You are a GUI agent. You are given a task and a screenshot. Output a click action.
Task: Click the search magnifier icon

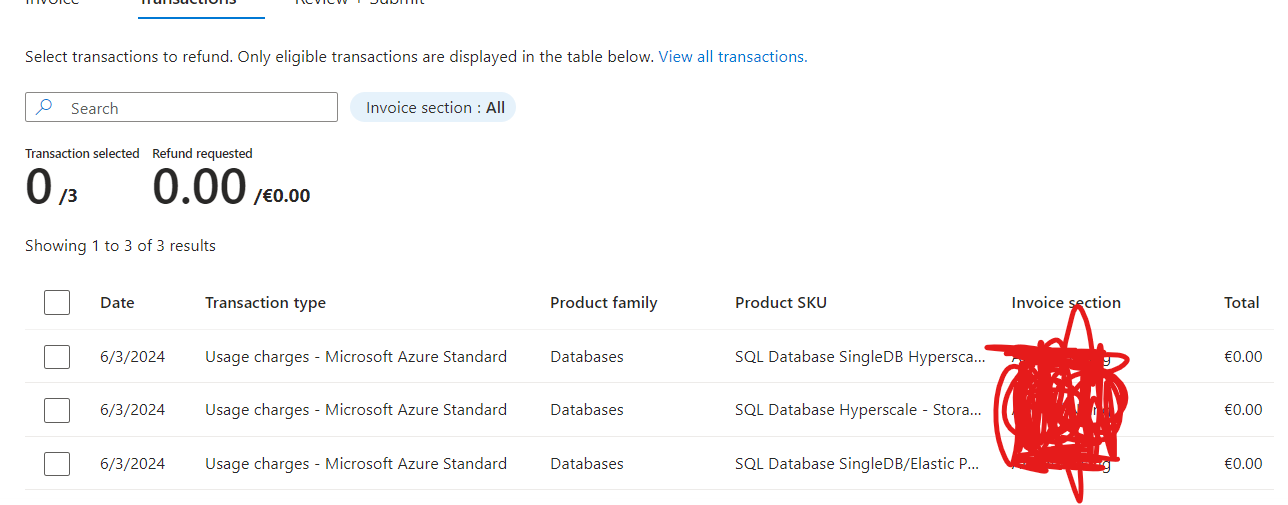[44, 108]
